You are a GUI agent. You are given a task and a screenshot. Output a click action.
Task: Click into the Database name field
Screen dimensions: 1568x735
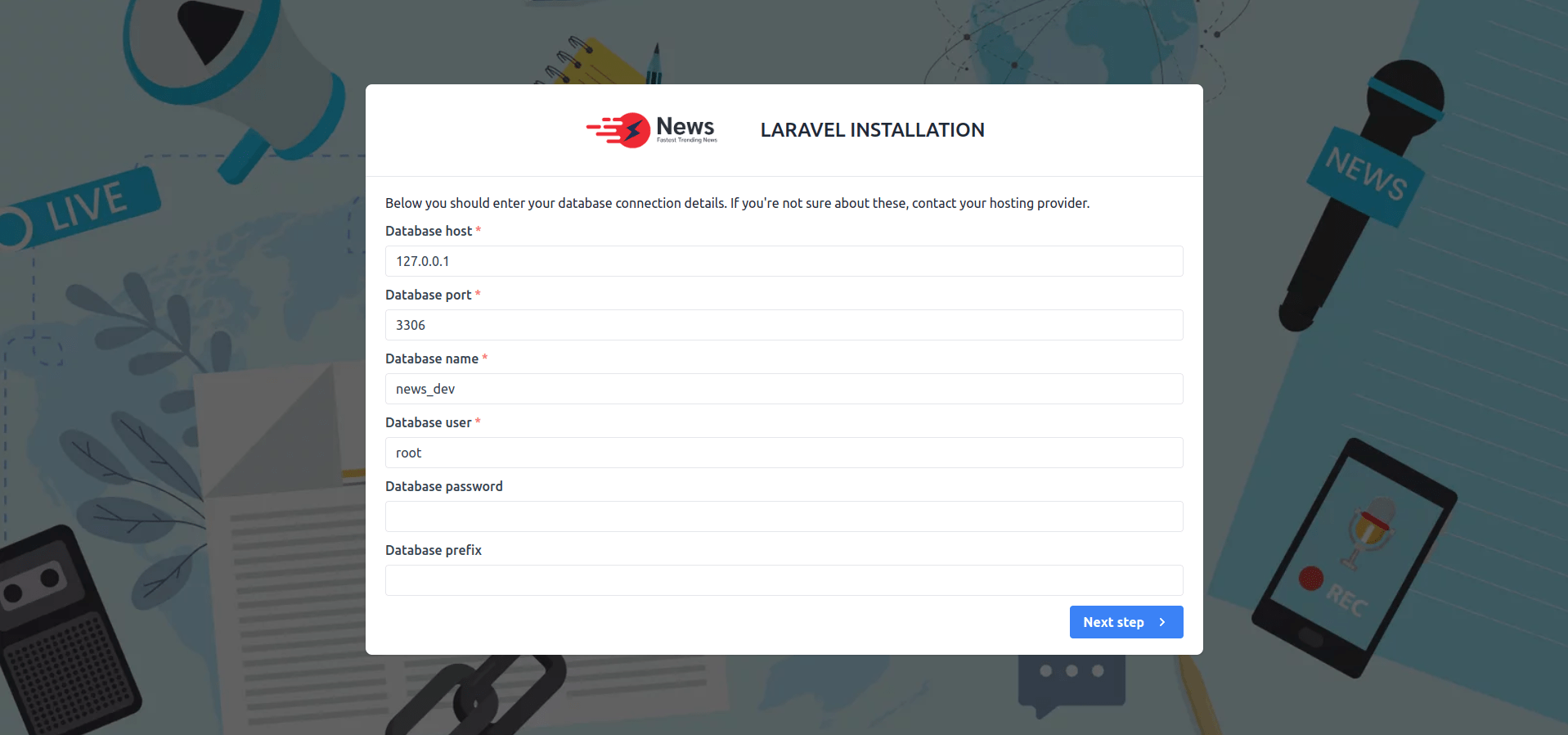click(x=784, y=389)
